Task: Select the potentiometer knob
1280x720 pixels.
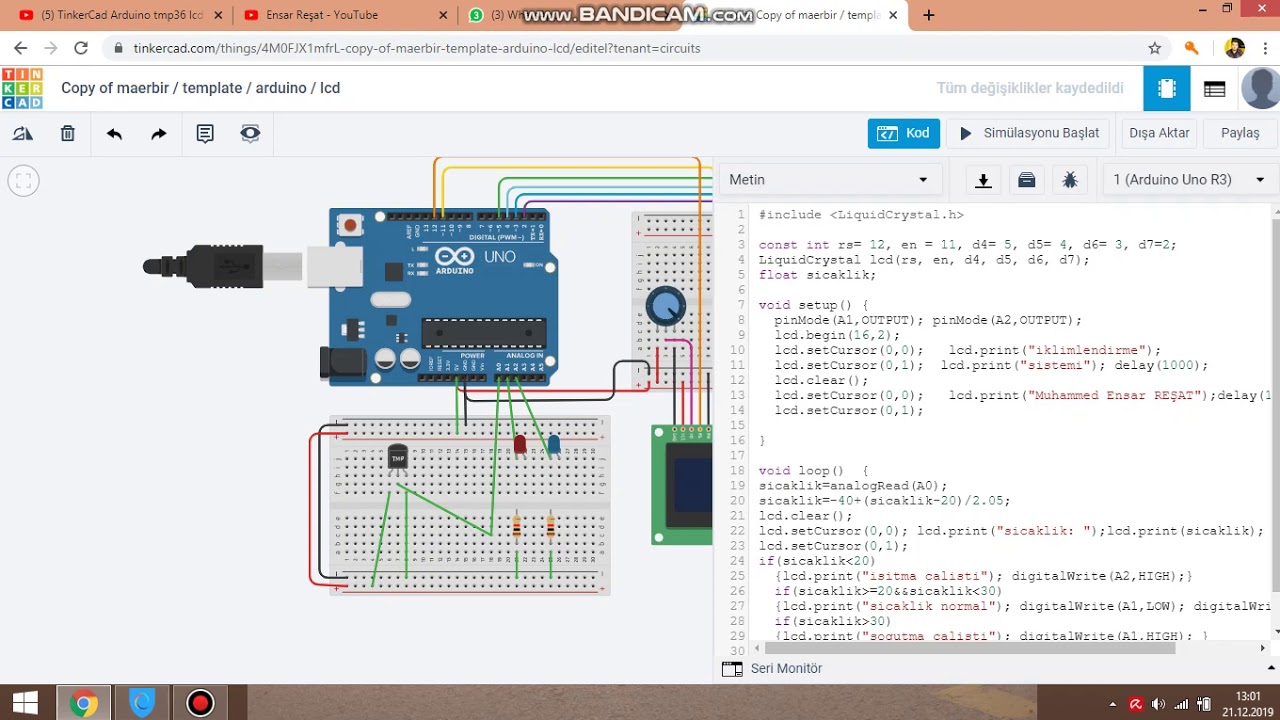Action: pyautogui.click(x=666, y=307)
